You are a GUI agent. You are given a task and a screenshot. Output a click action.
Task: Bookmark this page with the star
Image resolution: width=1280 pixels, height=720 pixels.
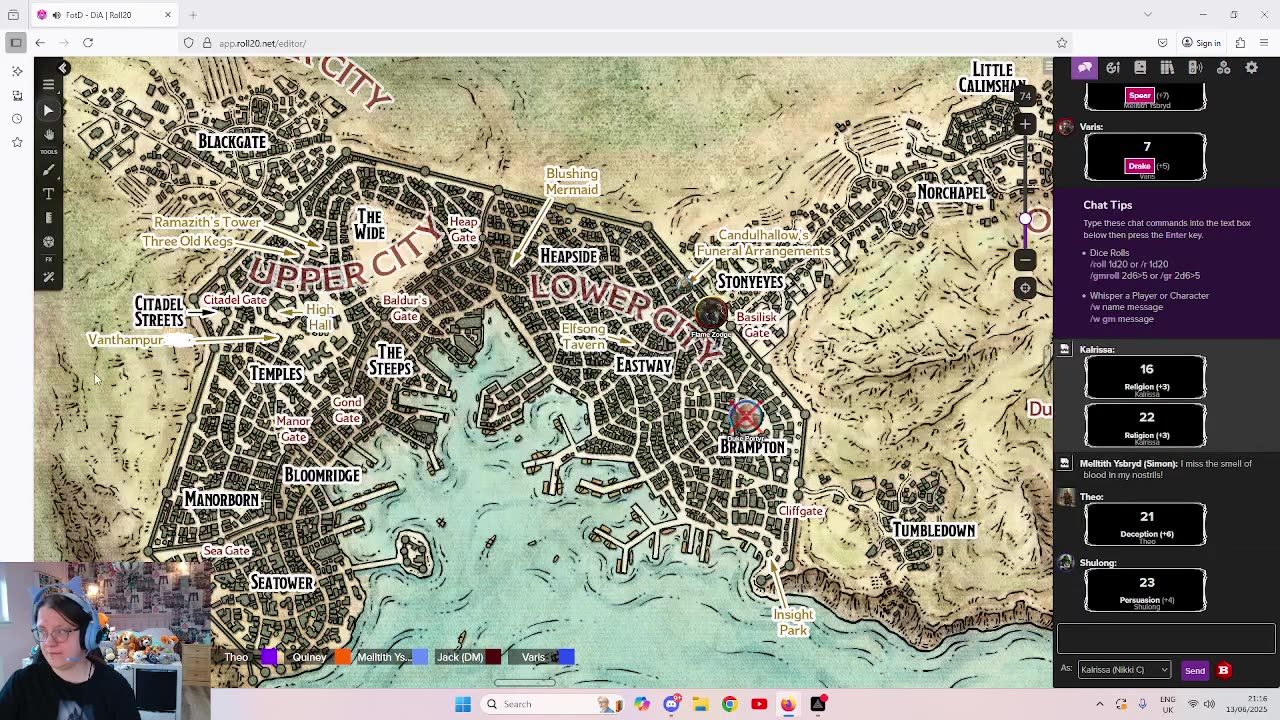click(x=1062, y=43)
